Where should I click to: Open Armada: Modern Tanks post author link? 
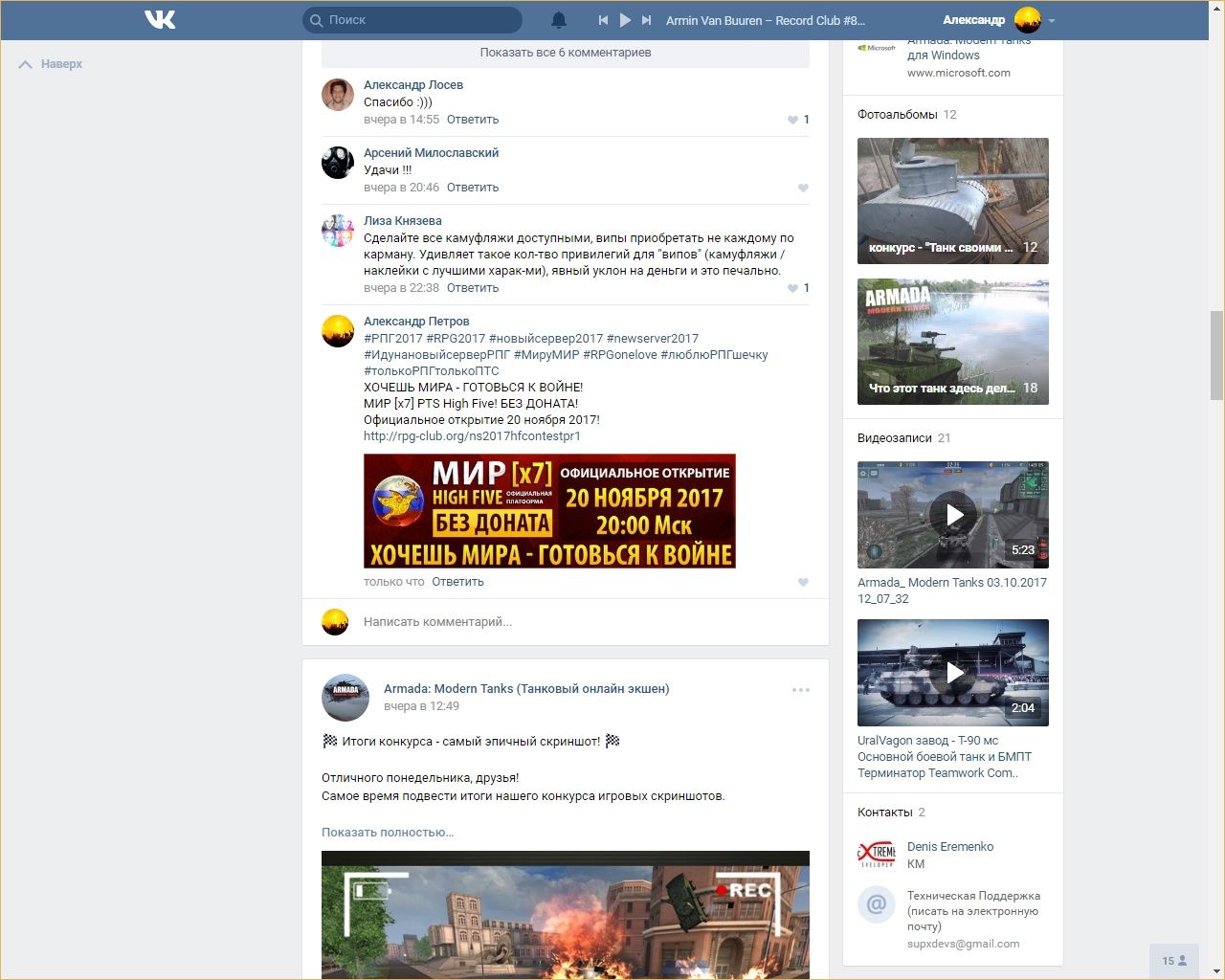pos(526,689)
